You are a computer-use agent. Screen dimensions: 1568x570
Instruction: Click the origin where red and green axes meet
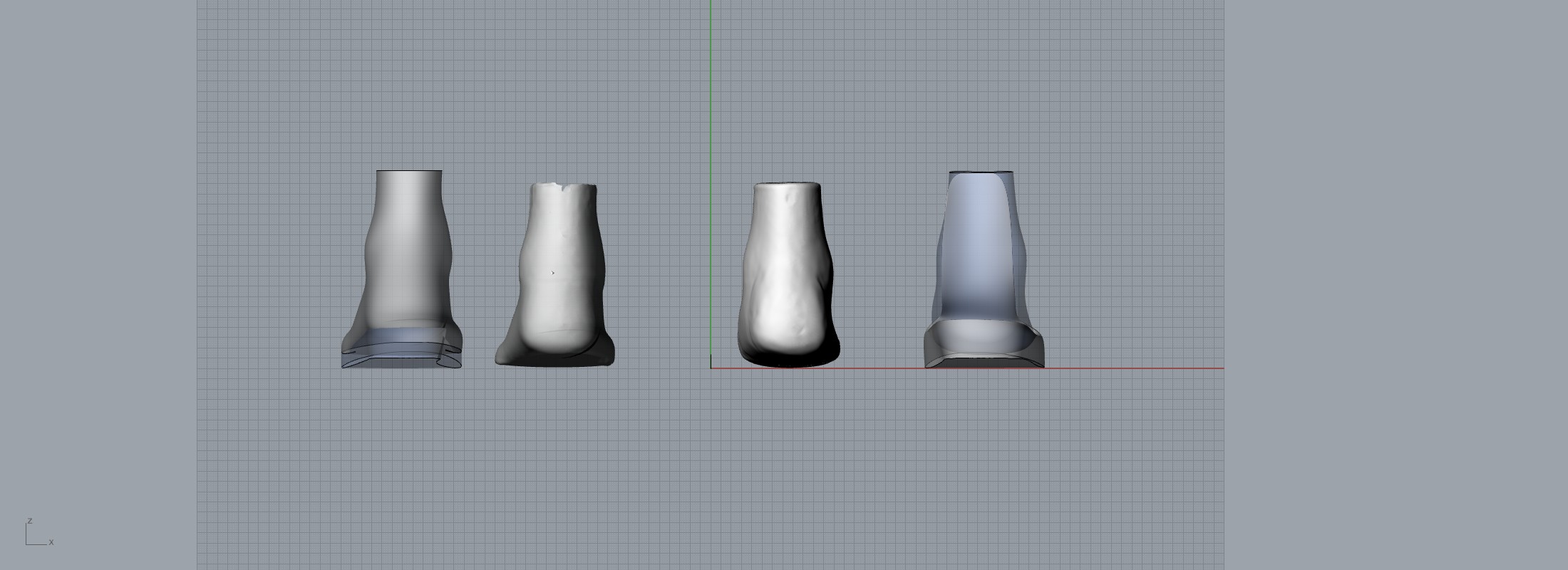coord(711,368)
